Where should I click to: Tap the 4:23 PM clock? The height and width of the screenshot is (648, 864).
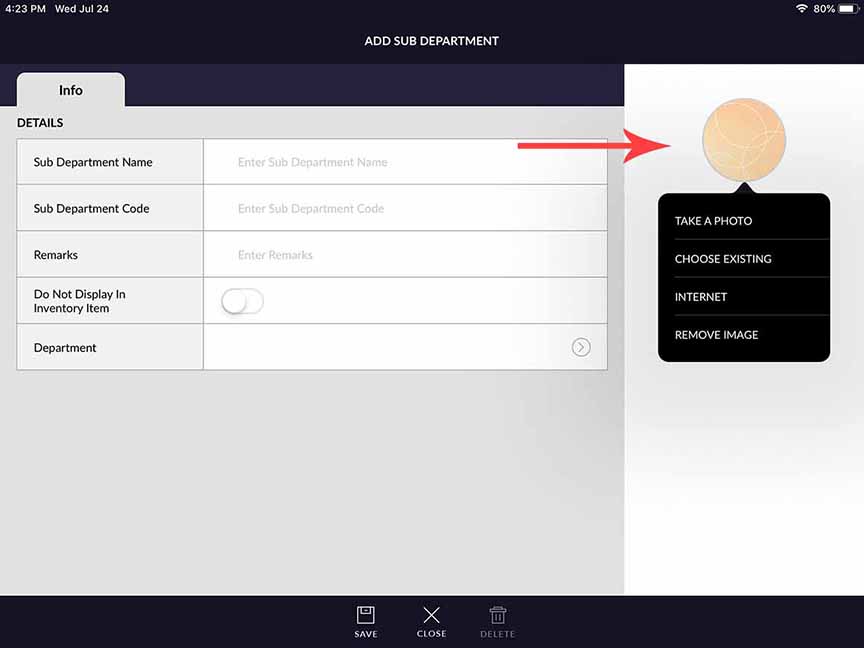[x=24, y=9]
